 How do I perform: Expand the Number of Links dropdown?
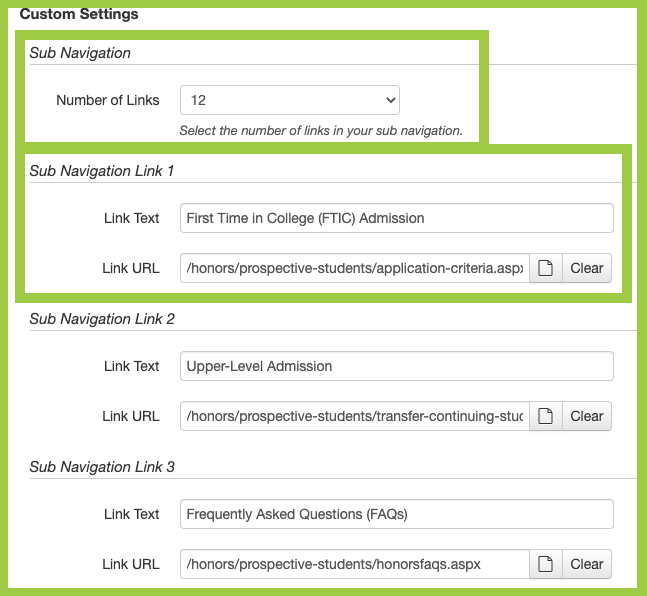289,100
